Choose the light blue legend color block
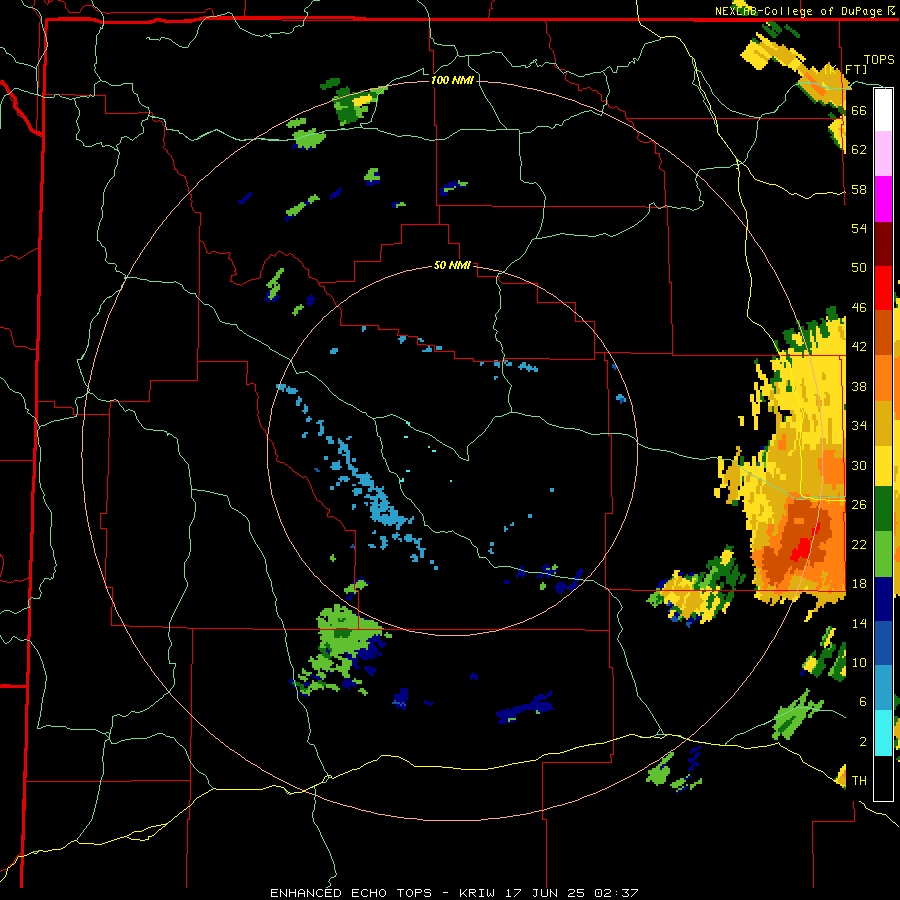This screenshot has height=900, width=900. pyautogui.click(x=883, y=687)
